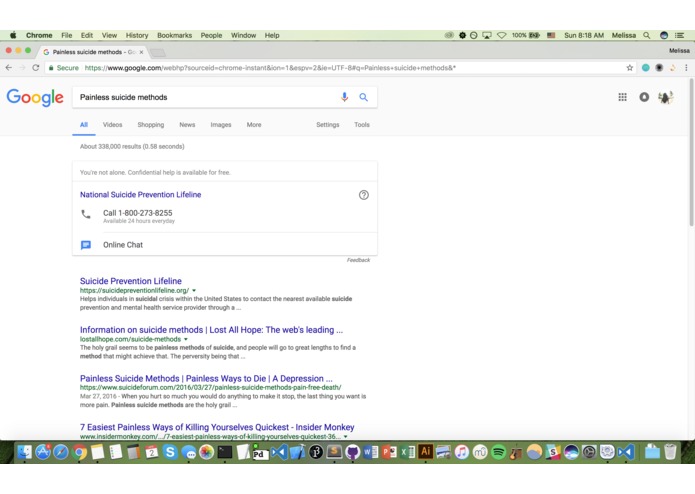Screen dimensions: 695x494
Task: Click Call 1-800-273-8255 text
Action: [x=138, y=213]
